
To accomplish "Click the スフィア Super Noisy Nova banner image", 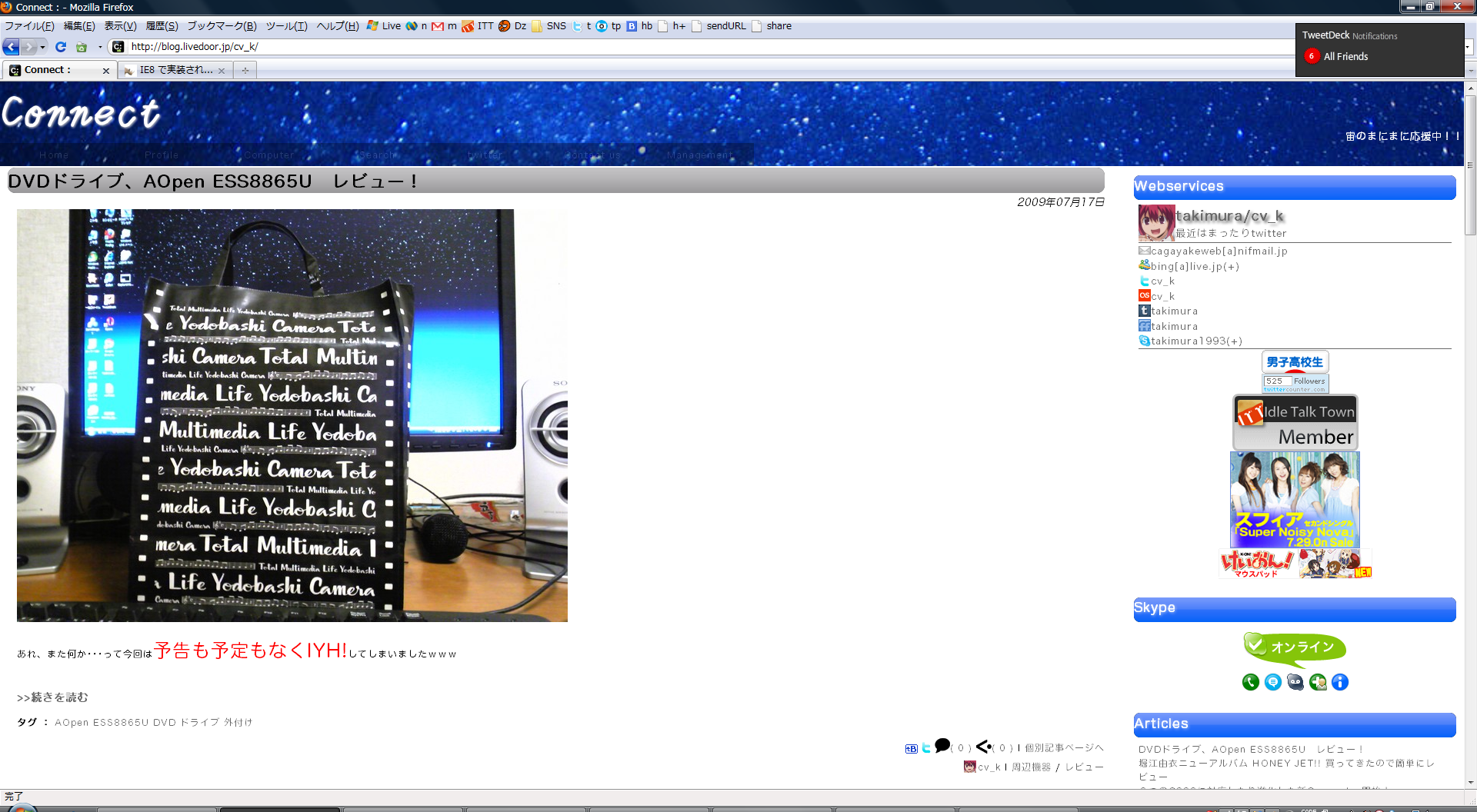I will (1295, 500).
